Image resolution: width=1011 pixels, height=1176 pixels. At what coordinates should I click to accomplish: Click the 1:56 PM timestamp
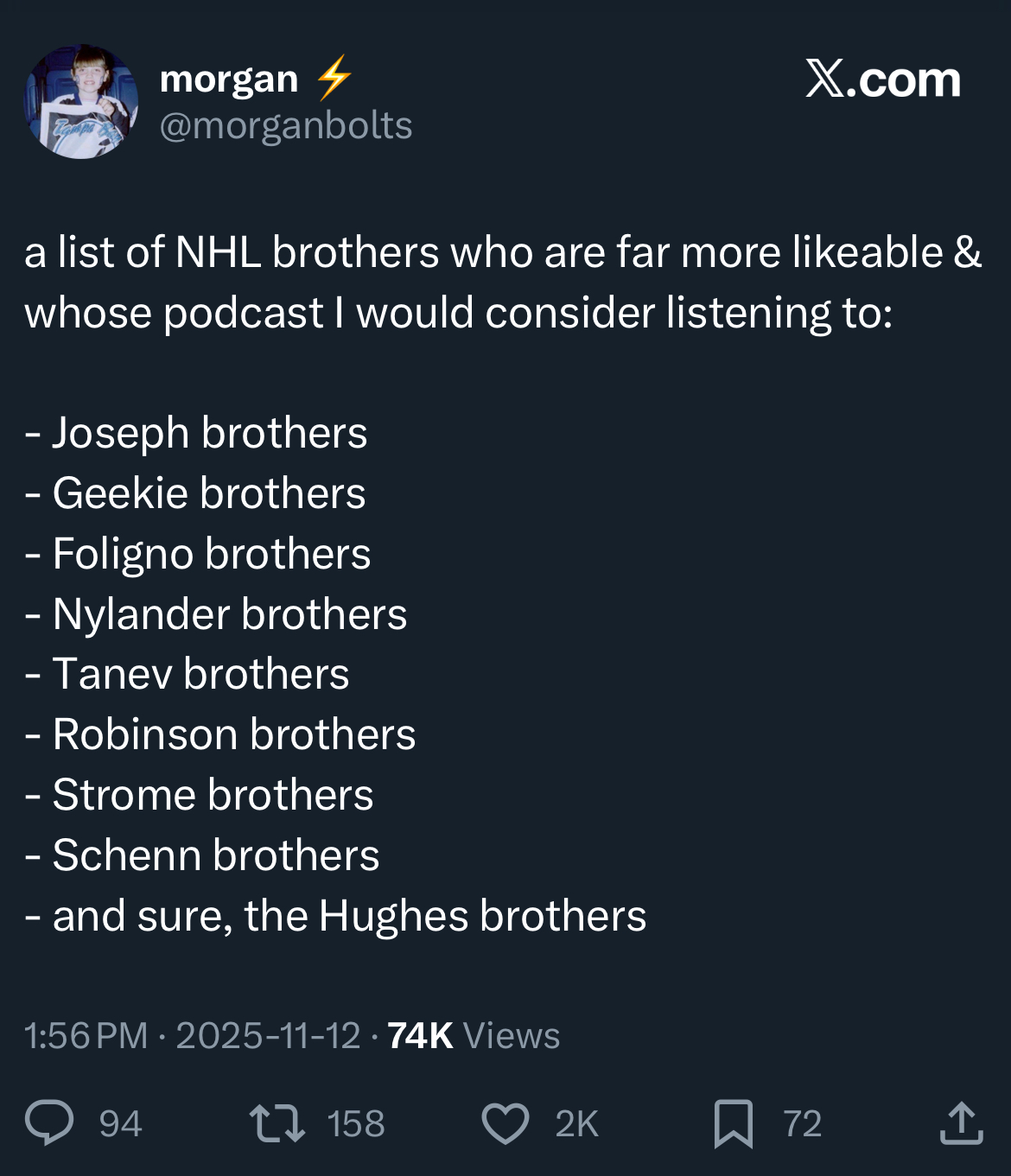[x=86, y=1036]
